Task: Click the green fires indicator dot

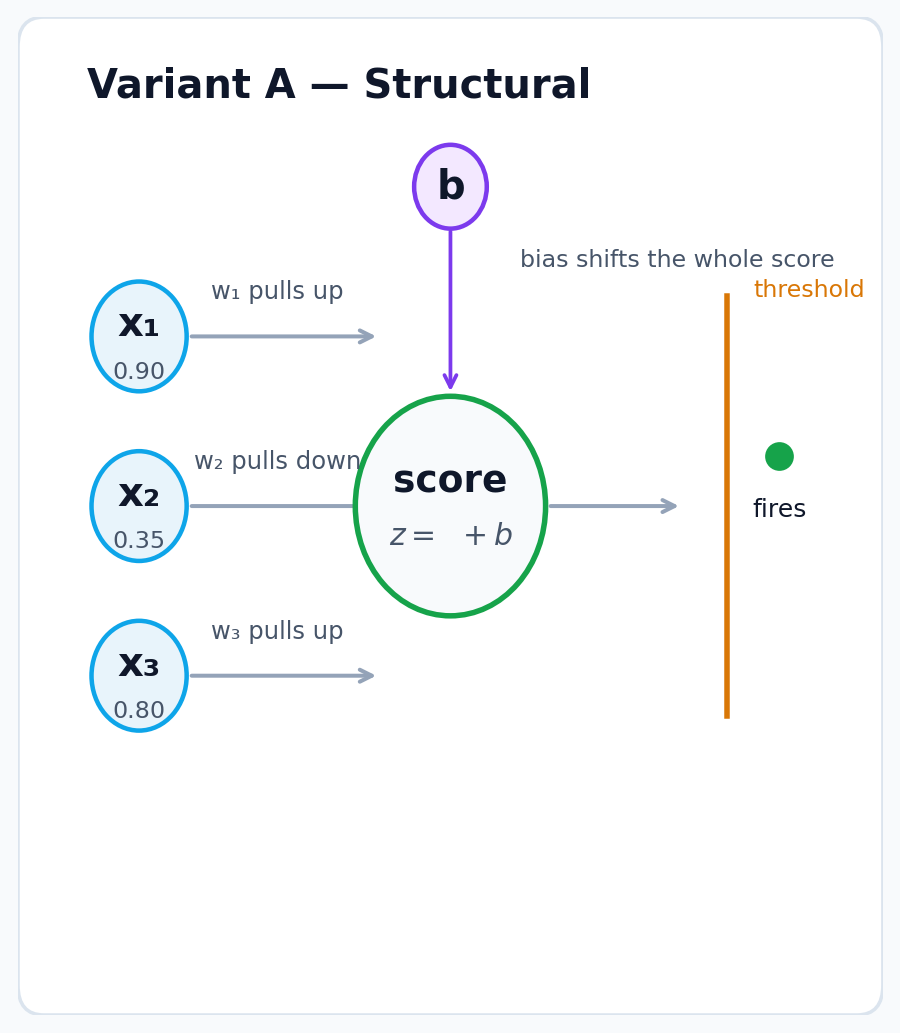Action: click(x=779, y=456)
